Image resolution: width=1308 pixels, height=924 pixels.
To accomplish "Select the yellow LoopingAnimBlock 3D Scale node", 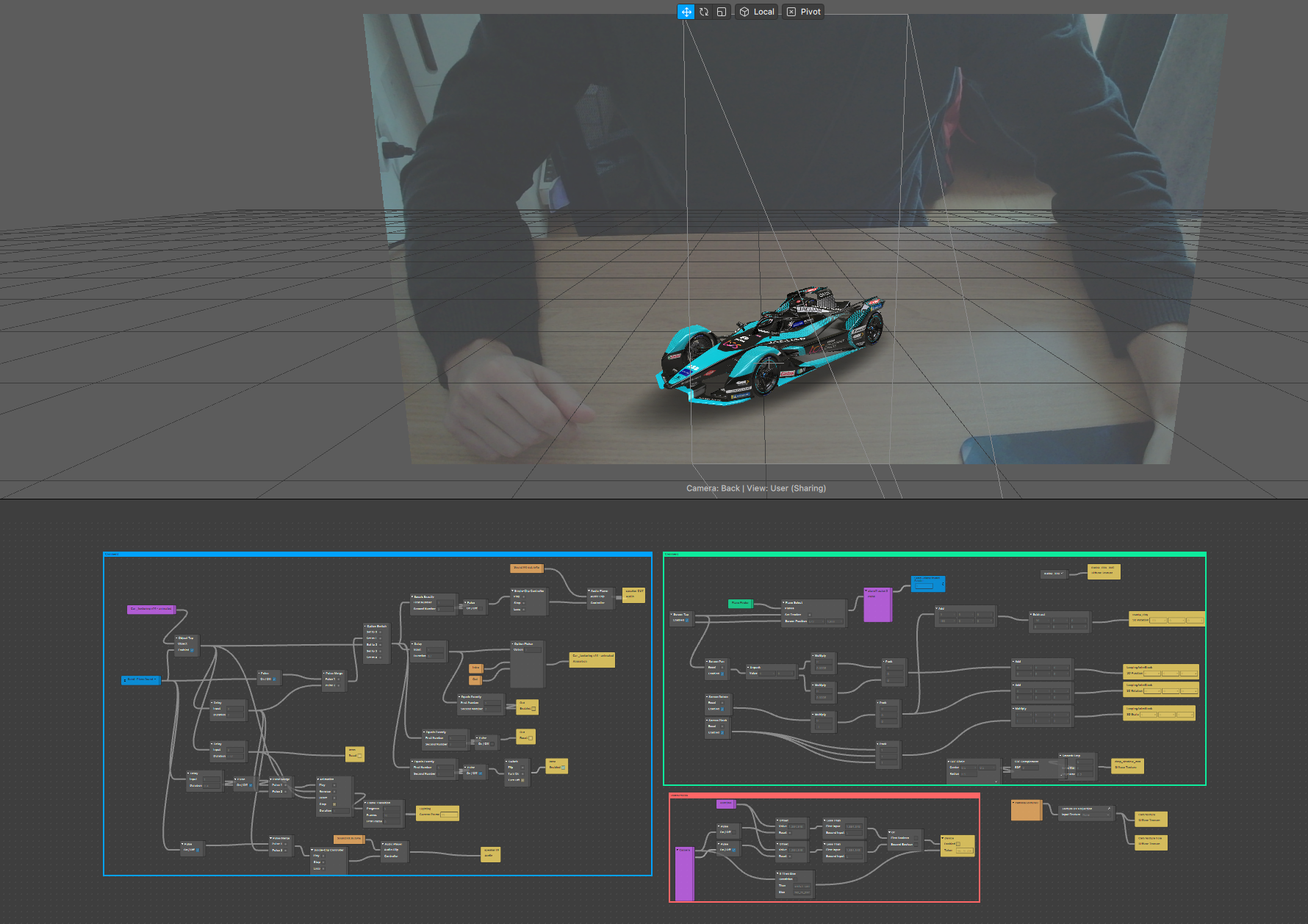I will coord(1159,712).
